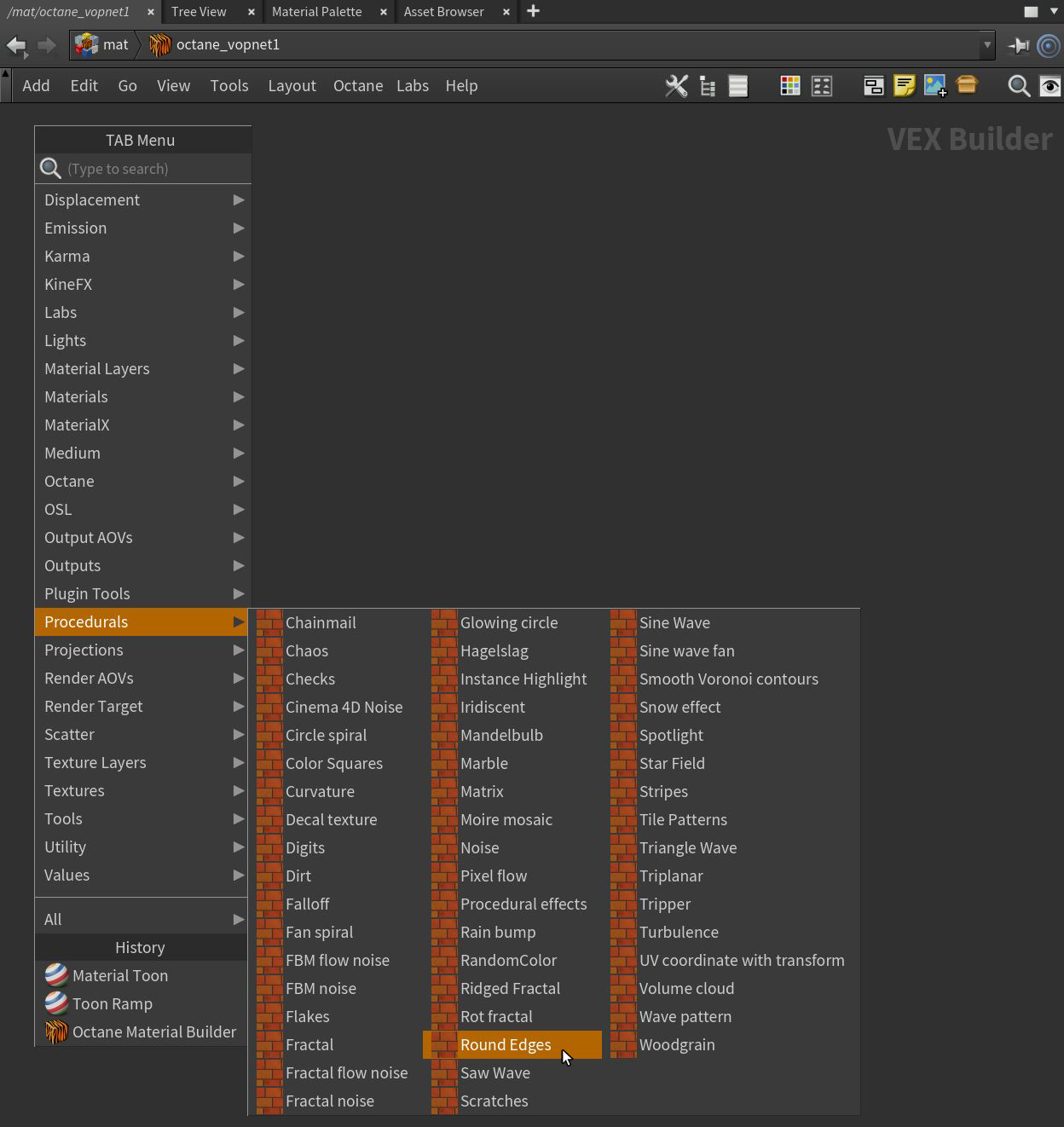The image size is (1064, 1127).
Task: Toggle the eye display options icon
Action: click(x=1050, y=86)
